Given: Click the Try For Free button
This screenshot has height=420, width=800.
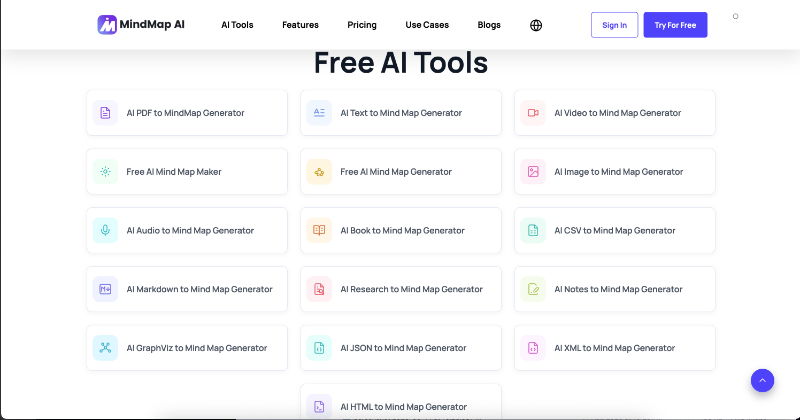Looking at the screenshot, I should tap(675, 25).
